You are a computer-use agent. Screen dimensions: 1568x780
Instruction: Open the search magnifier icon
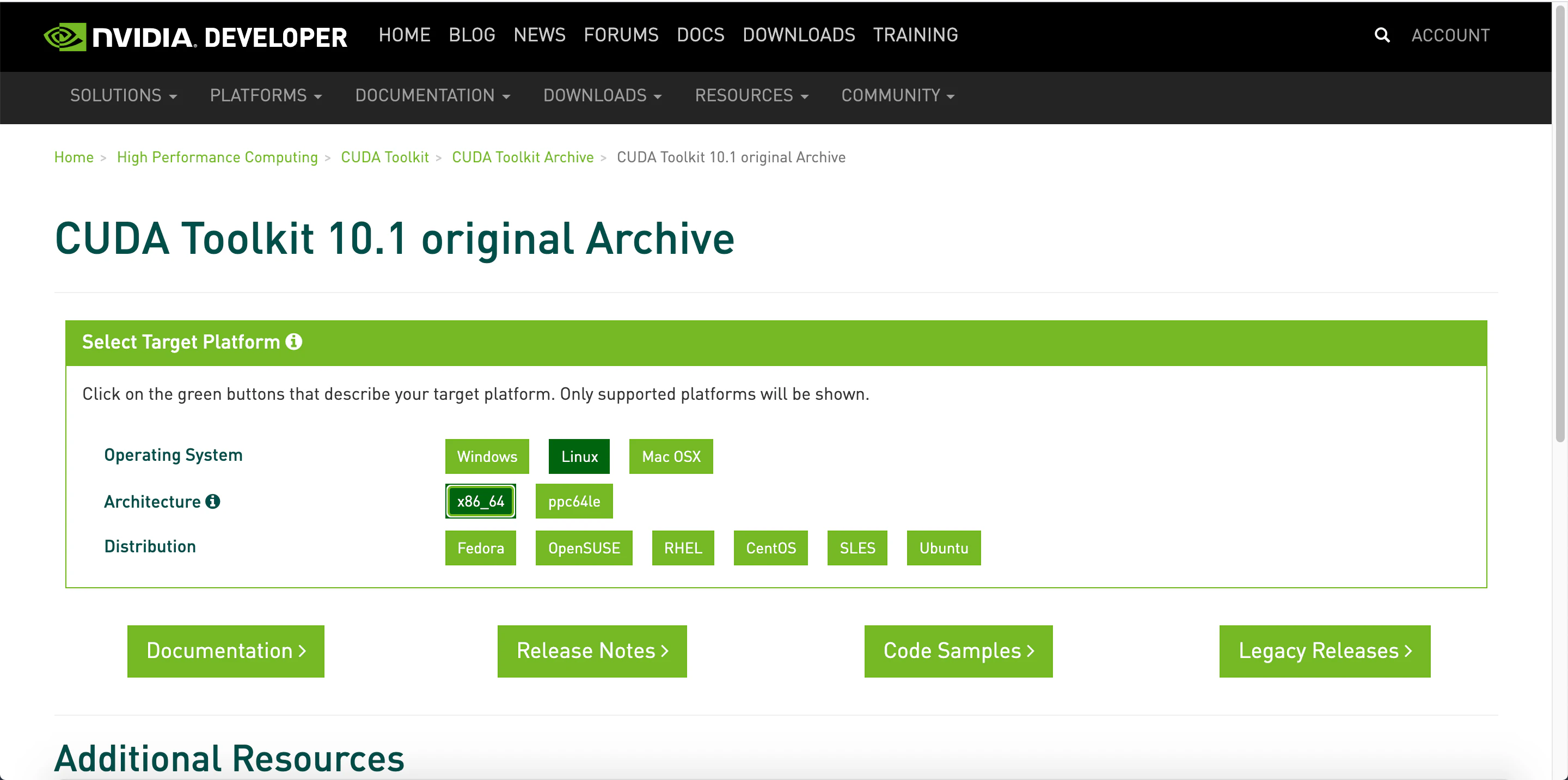tap(1382, 35)
